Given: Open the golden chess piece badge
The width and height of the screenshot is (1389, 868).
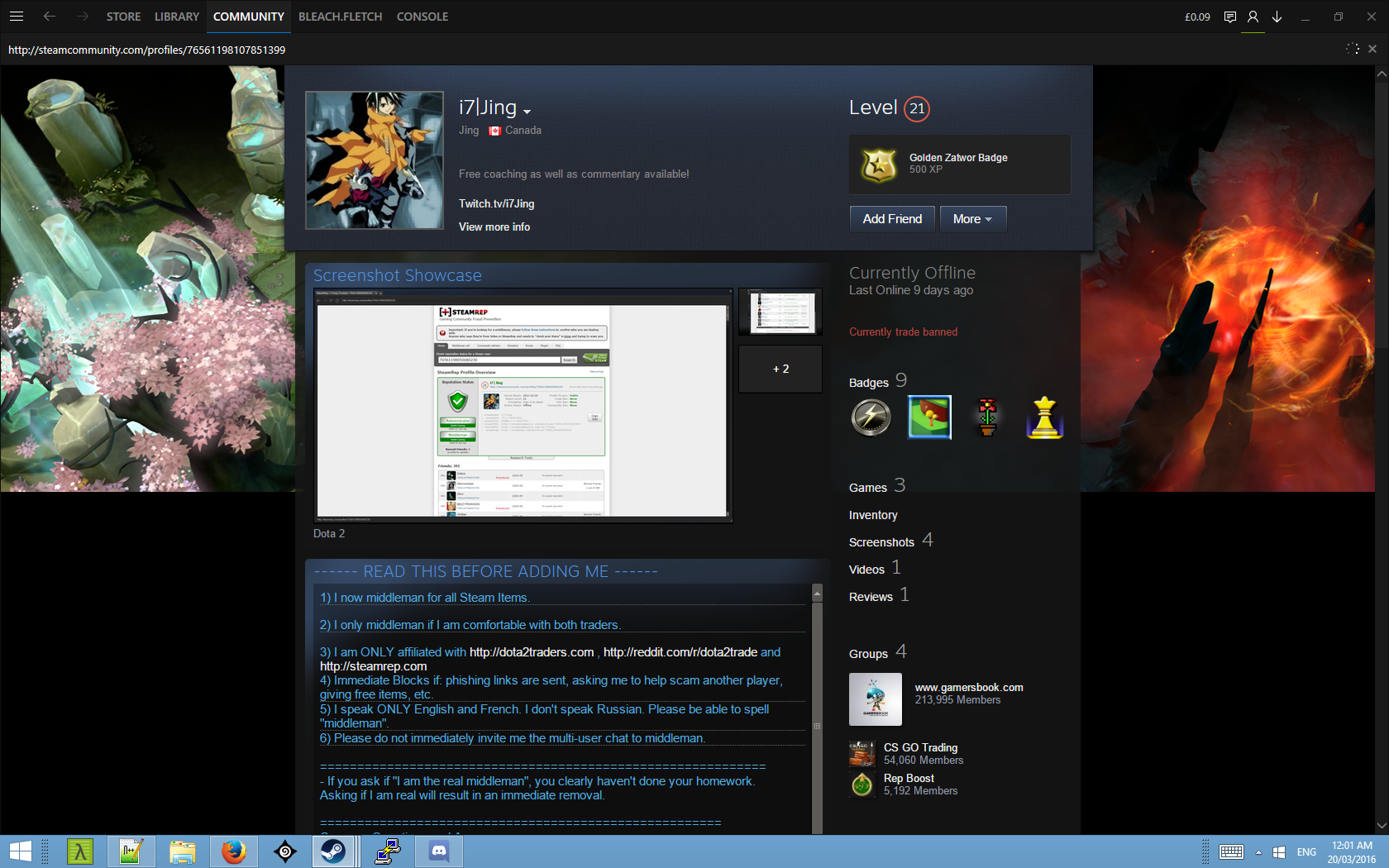Looking at the screenshot, I should pyautogui.click(x=1044, y=417).
